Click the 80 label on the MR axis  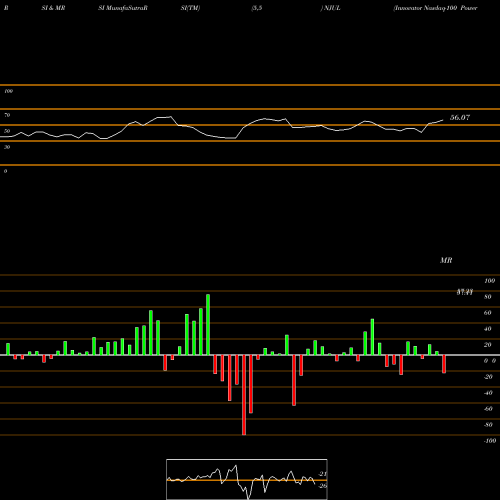[x=488, y=297]
